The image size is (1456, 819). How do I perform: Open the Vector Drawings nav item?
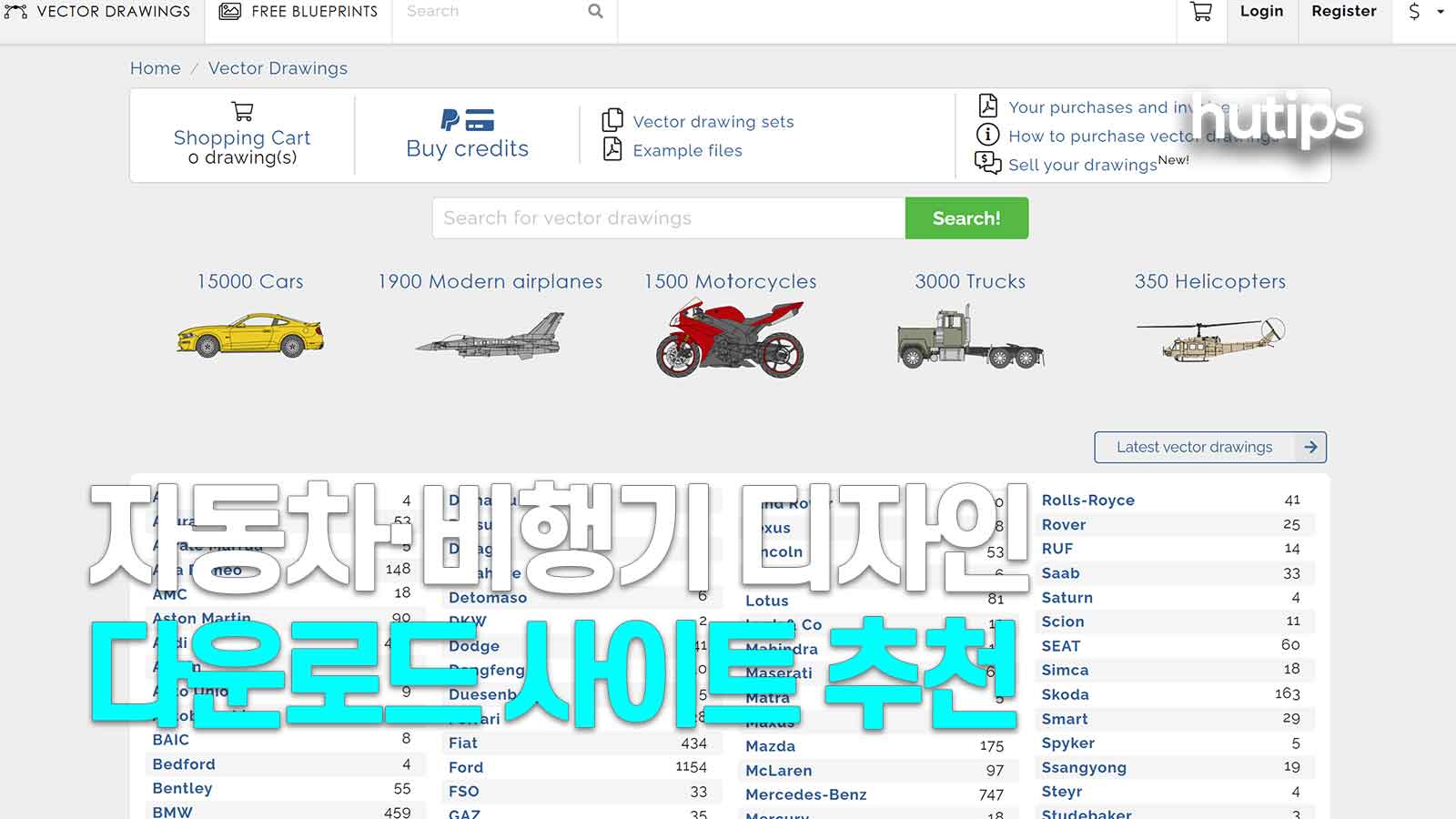click(x=98, y=12)
